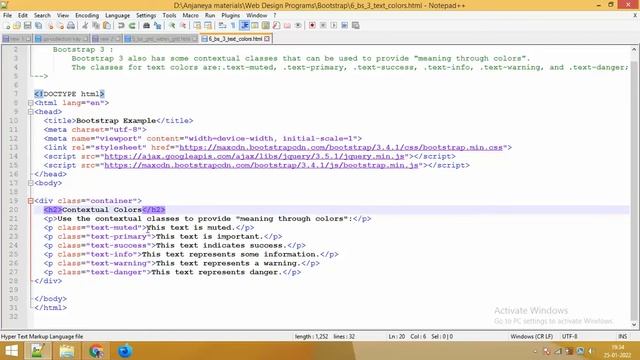Toggle Word Wrap in the toolbar
640x360 pixels.
pos(222,26)
